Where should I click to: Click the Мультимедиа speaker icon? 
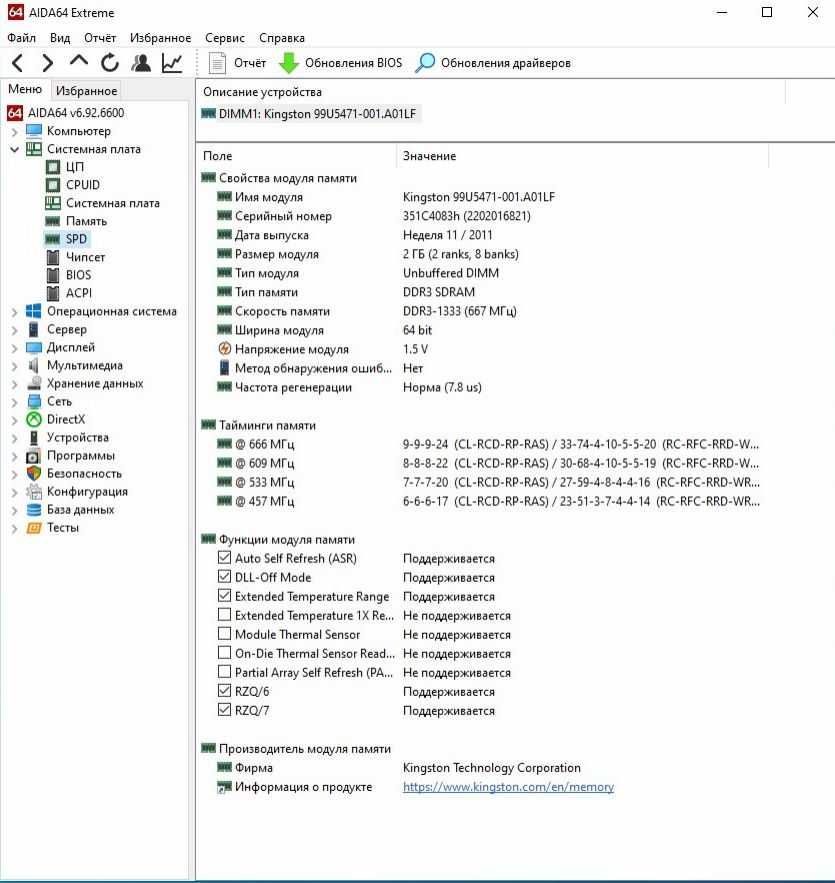pyautogui.click(x=34, y=365)
